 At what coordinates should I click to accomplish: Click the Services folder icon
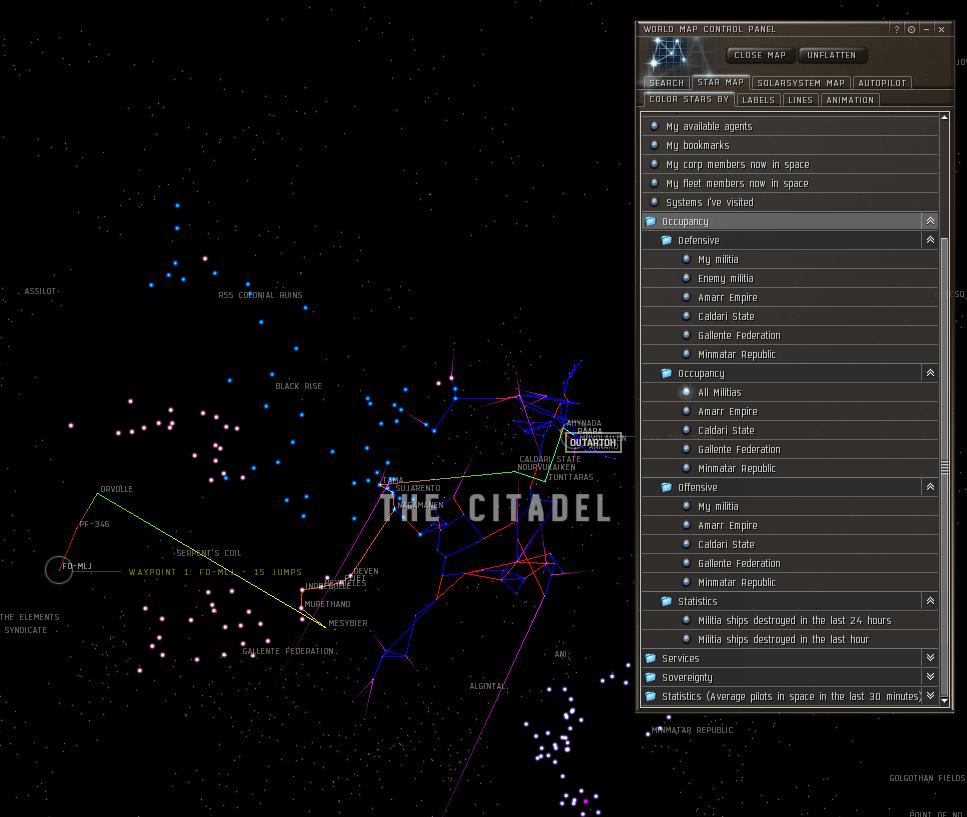pyautogui.click(x=650, y=658)
